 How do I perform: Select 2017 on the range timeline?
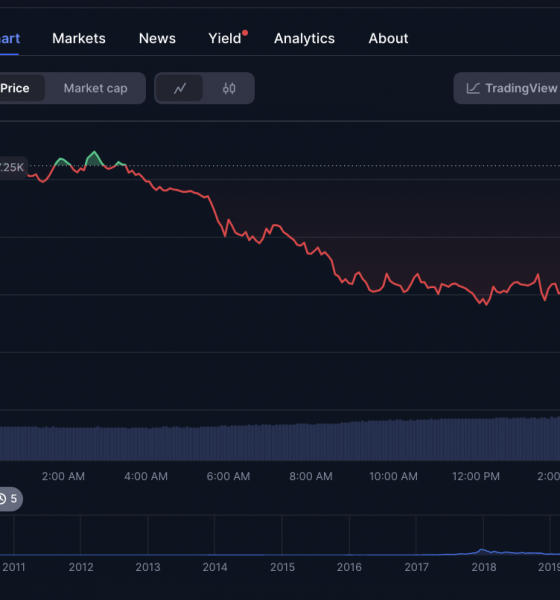[x=416, y=567]
